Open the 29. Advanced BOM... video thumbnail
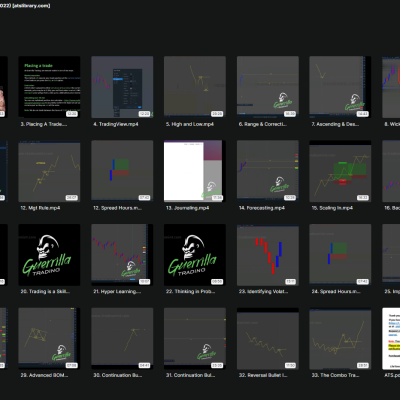 point(49,339)
